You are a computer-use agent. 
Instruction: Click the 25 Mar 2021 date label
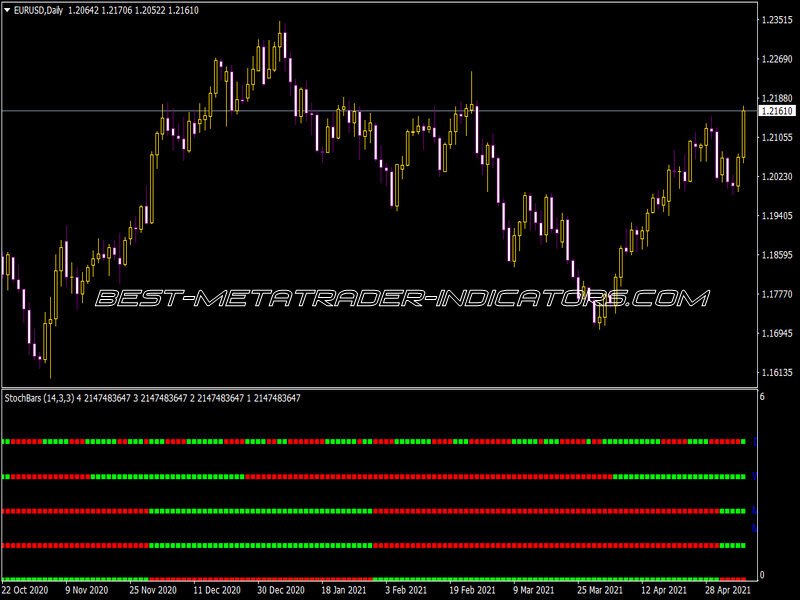click(600, 590)
